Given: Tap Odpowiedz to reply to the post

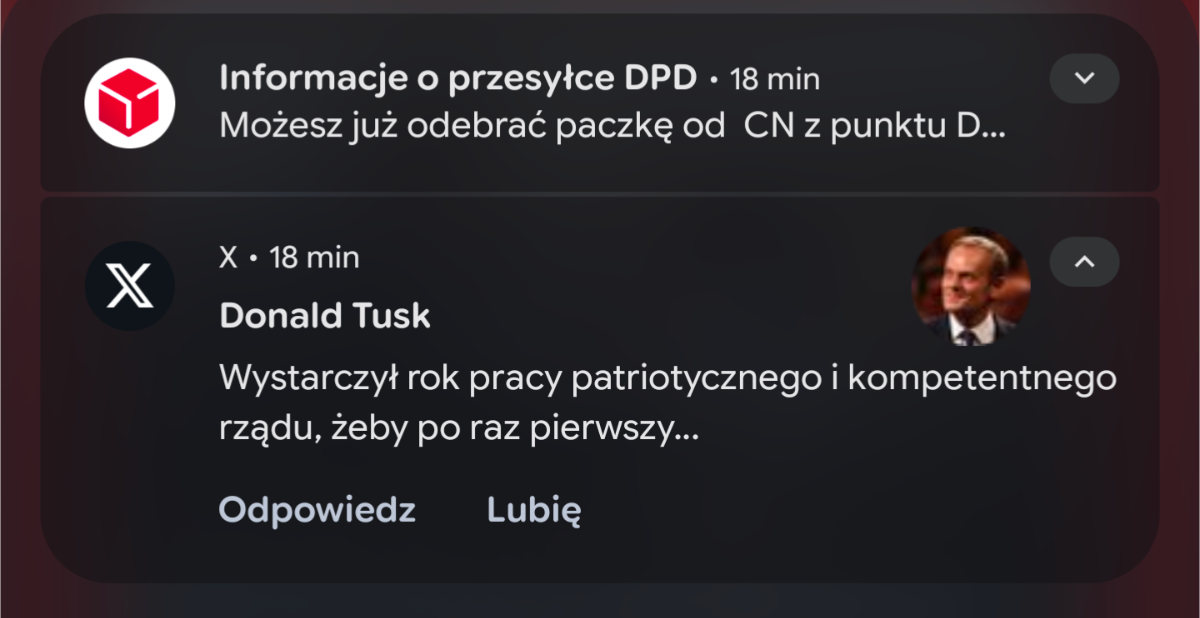Looking at the screenshot, I should coord(317,510).
